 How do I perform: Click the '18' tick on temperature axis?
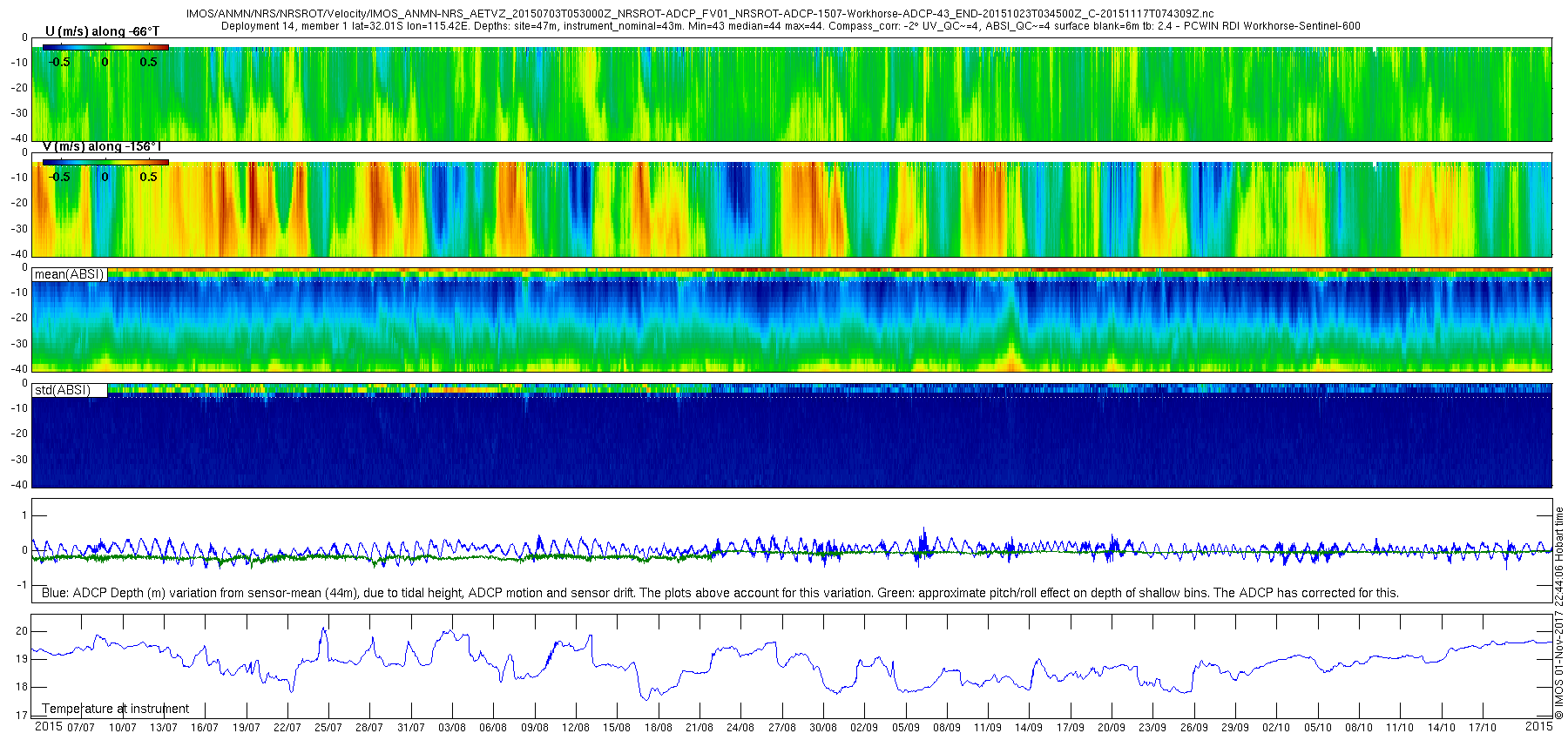pos(23,687)
